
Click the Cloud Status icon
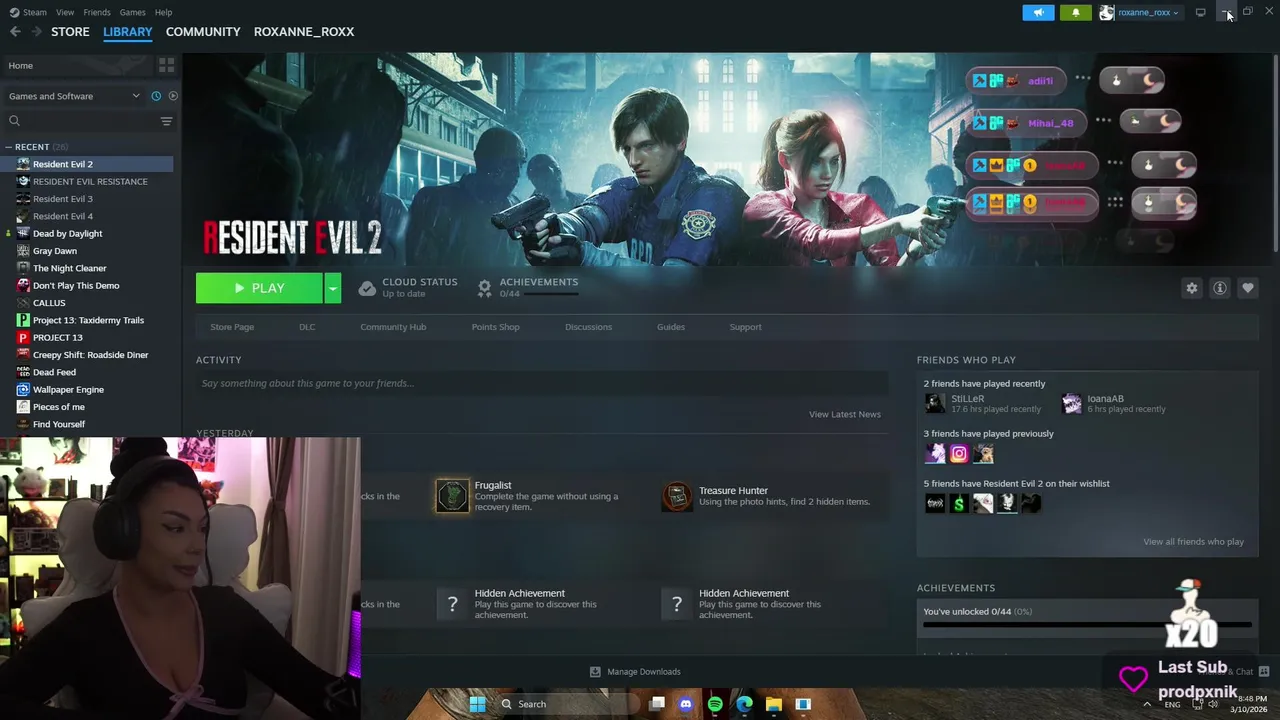pos(367,288)
